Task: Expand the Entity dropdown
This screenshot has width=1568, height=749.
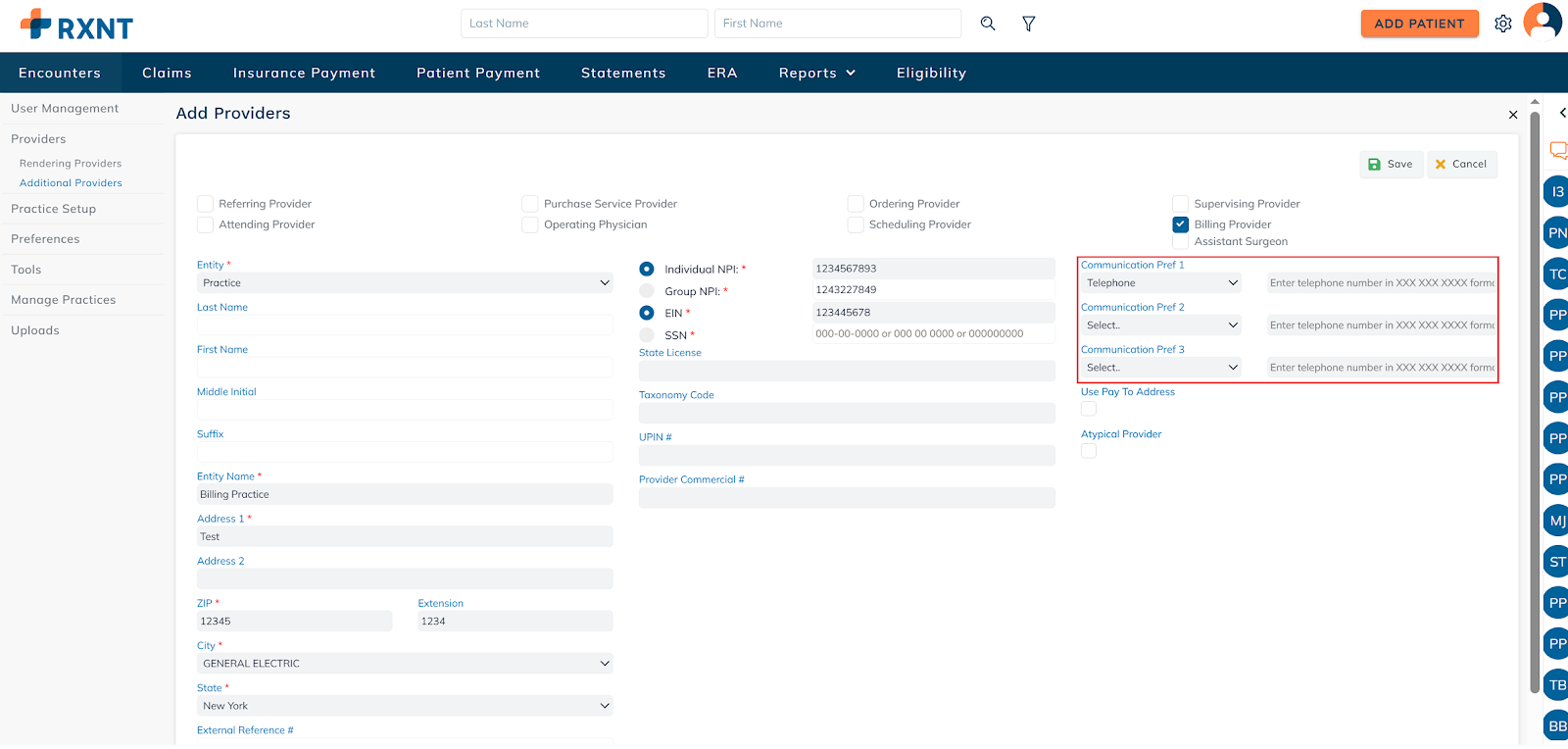Action: point(404,283)
